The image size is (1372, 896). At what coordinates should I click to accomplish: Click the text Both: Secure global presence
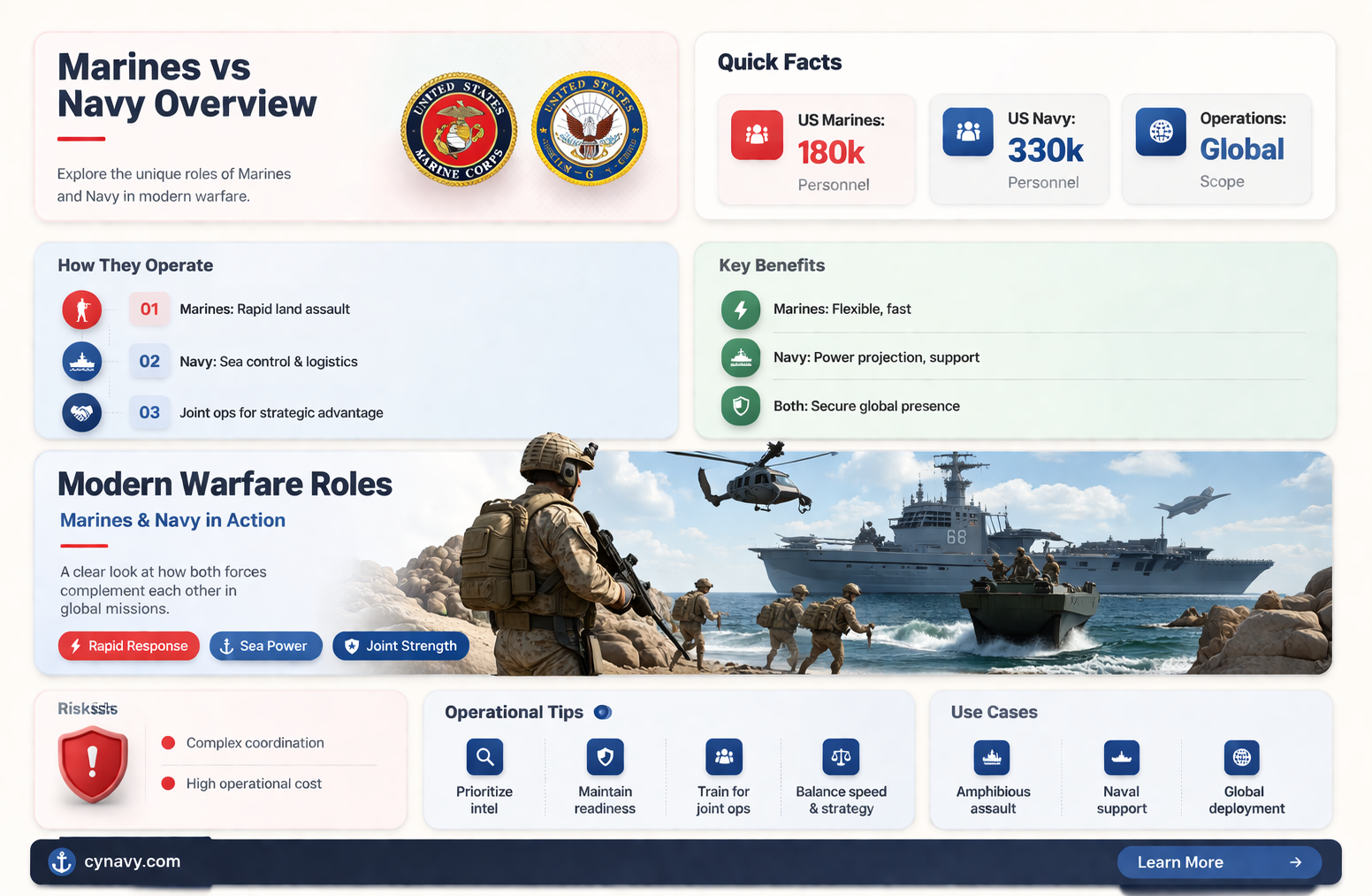click(x=866, y=406)
